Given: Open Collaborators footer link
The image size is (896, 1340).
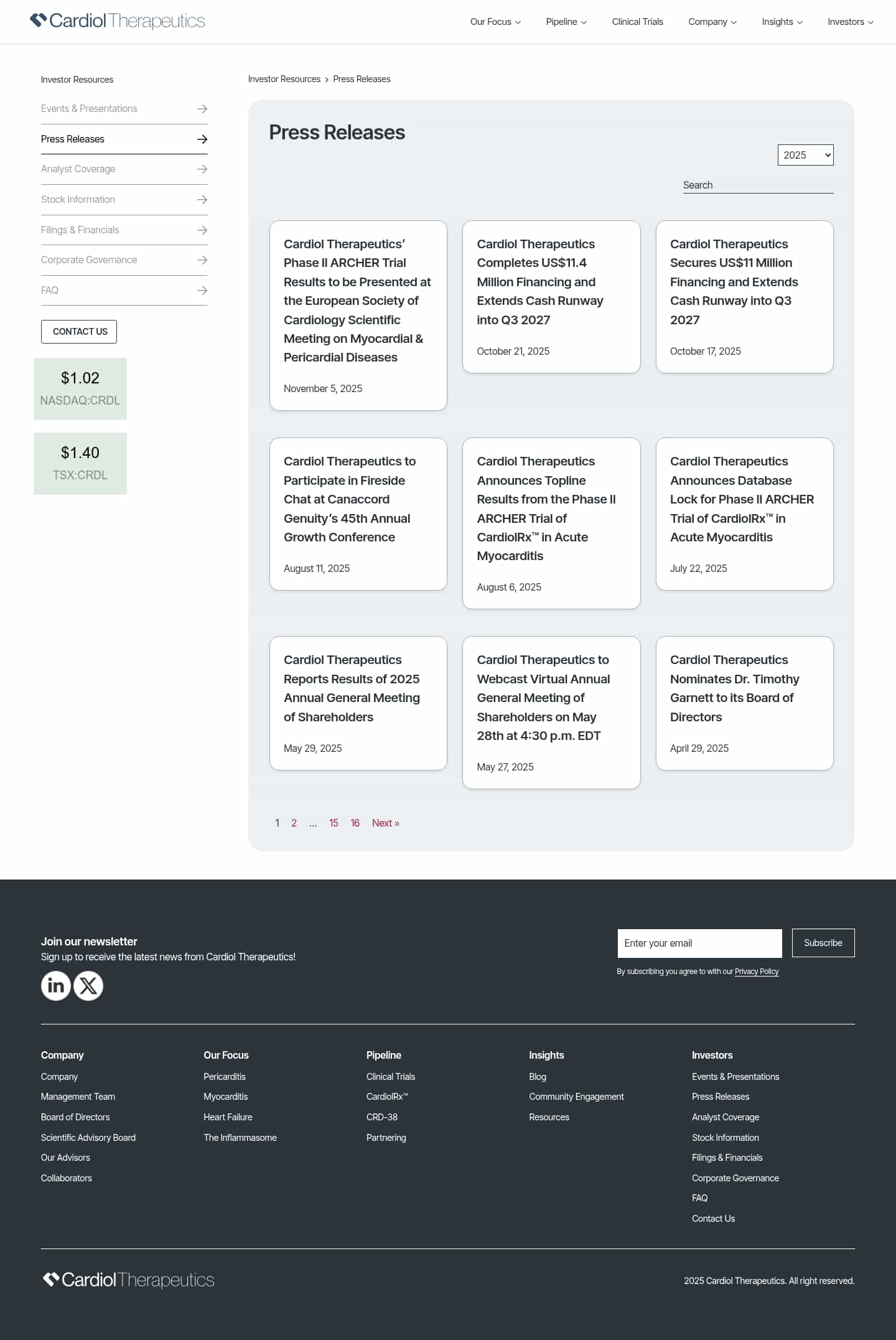Looking at the screenshot, I should click(66, 1178).
